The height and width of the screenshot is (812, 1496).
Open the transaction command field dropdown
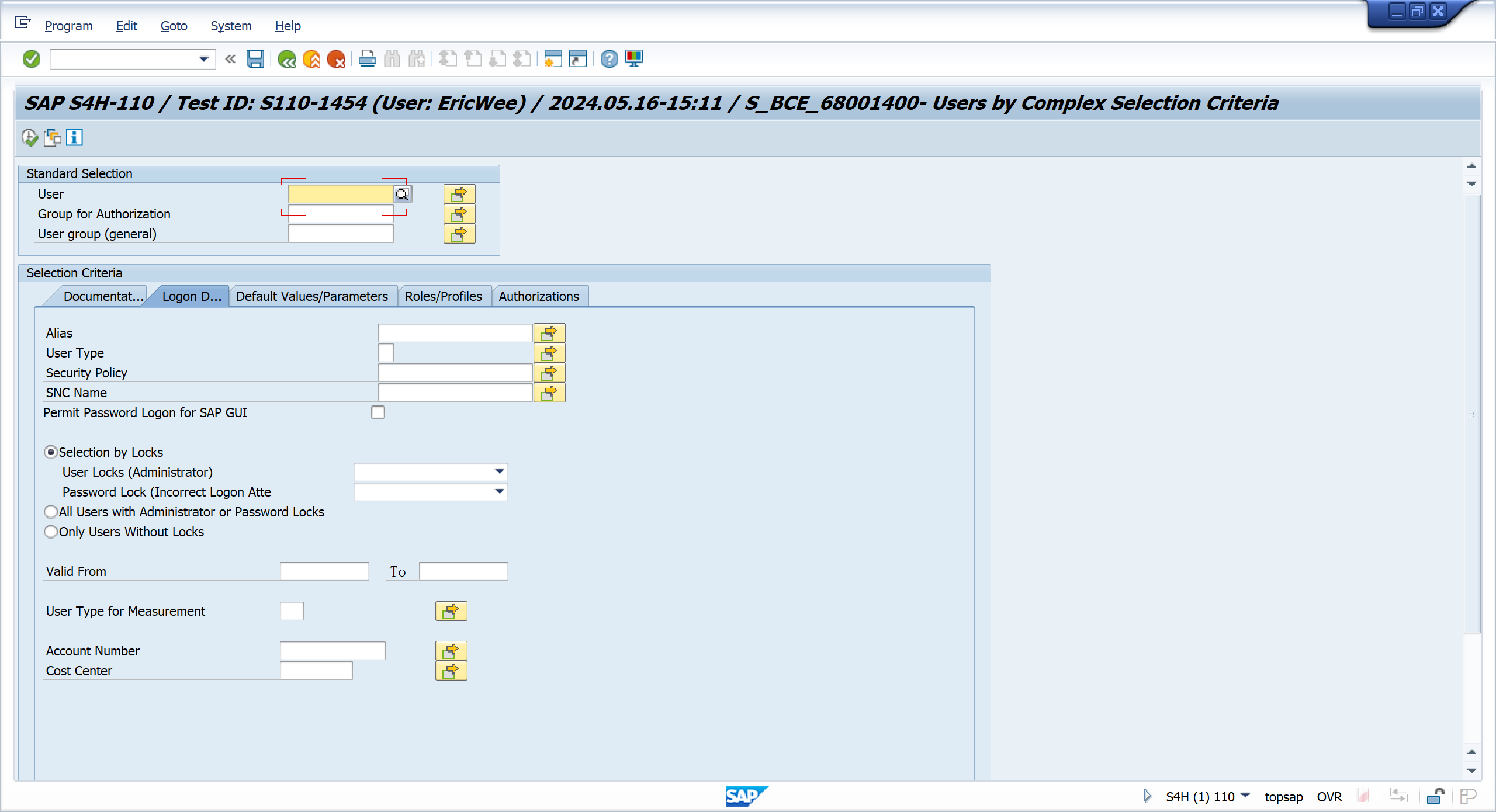[203, 59]
